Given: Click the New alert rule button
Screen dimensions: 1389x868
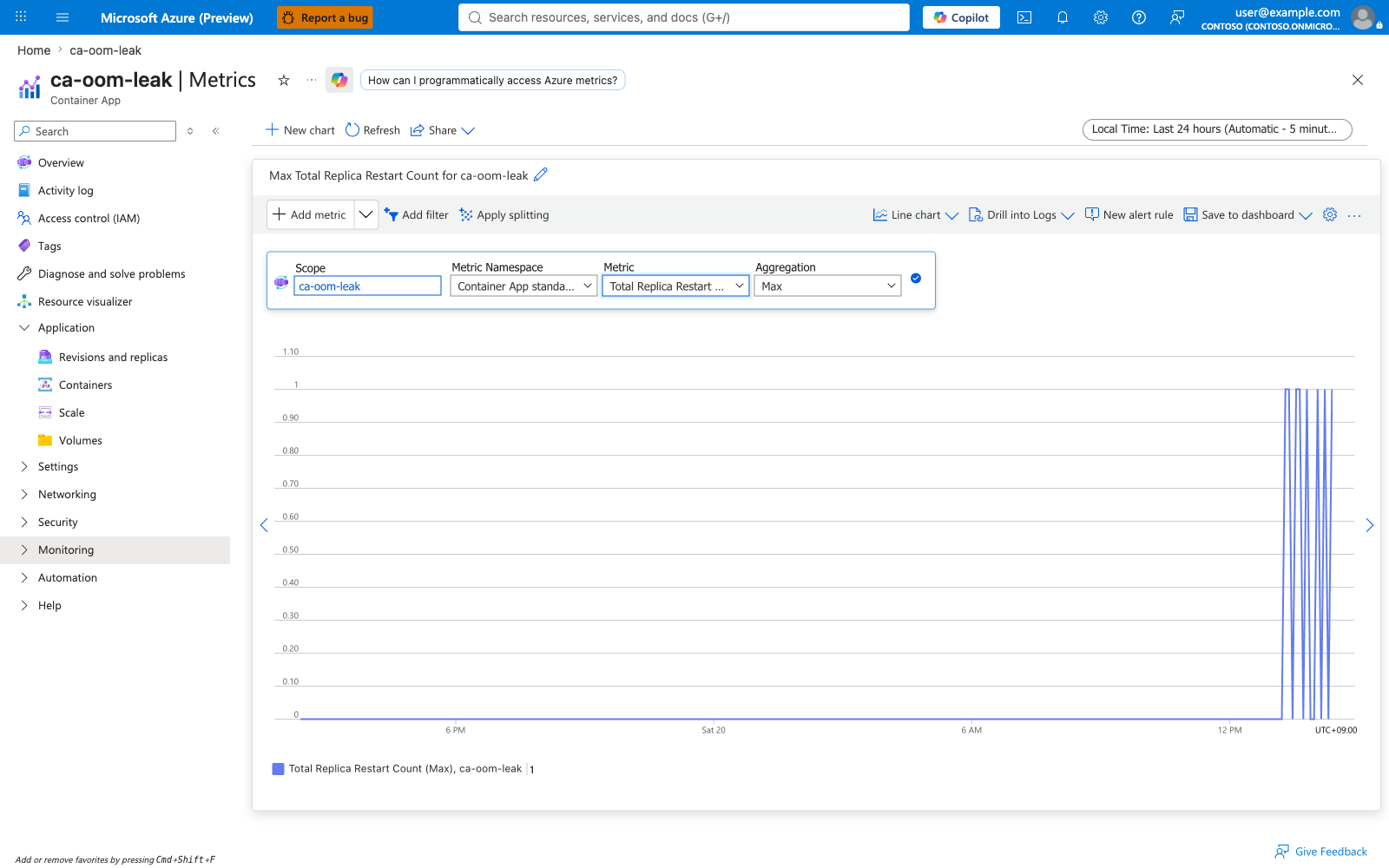Looking at the screenshot, I should [x=1129, y=214].
